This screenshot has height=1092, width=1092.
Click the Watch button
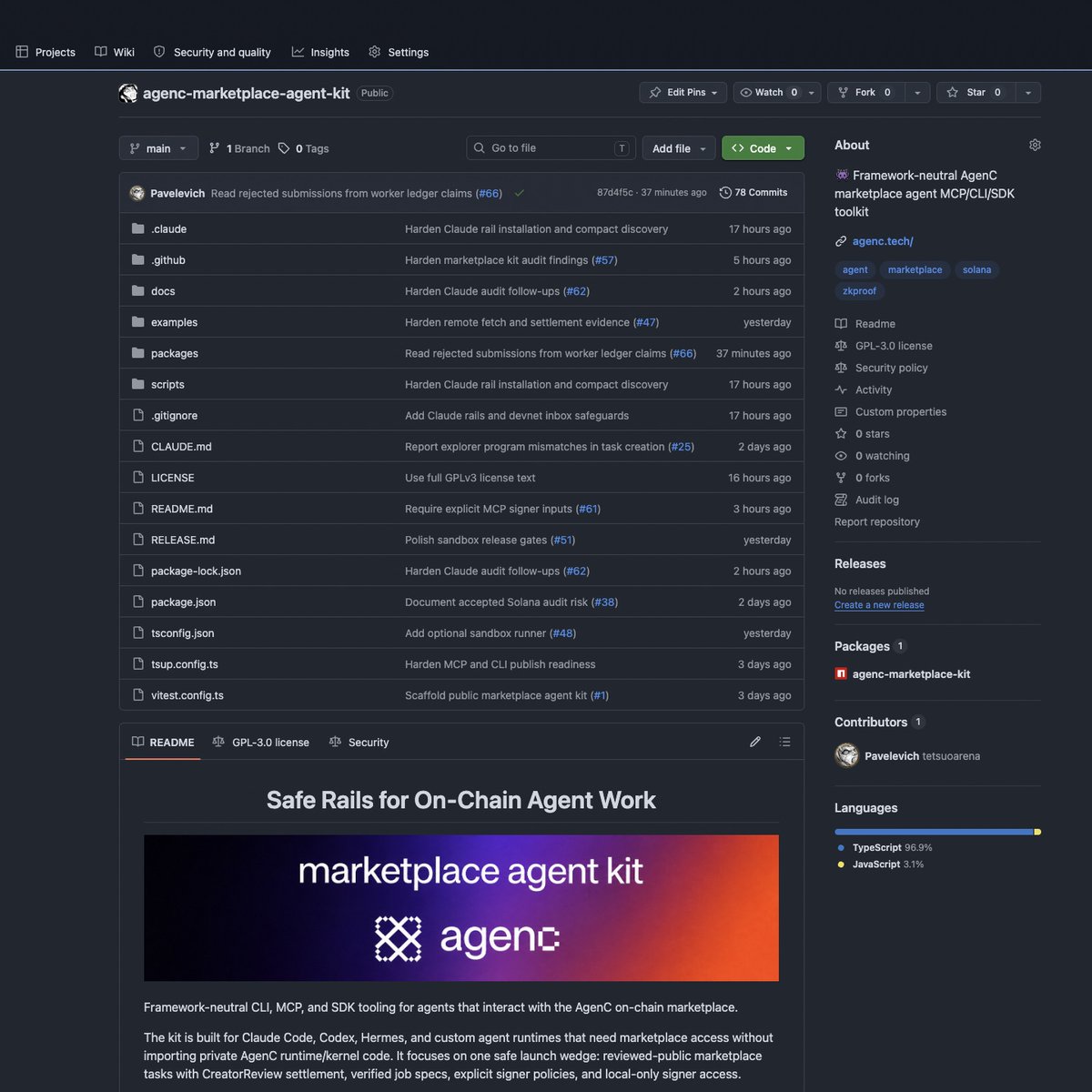(769, 92)
